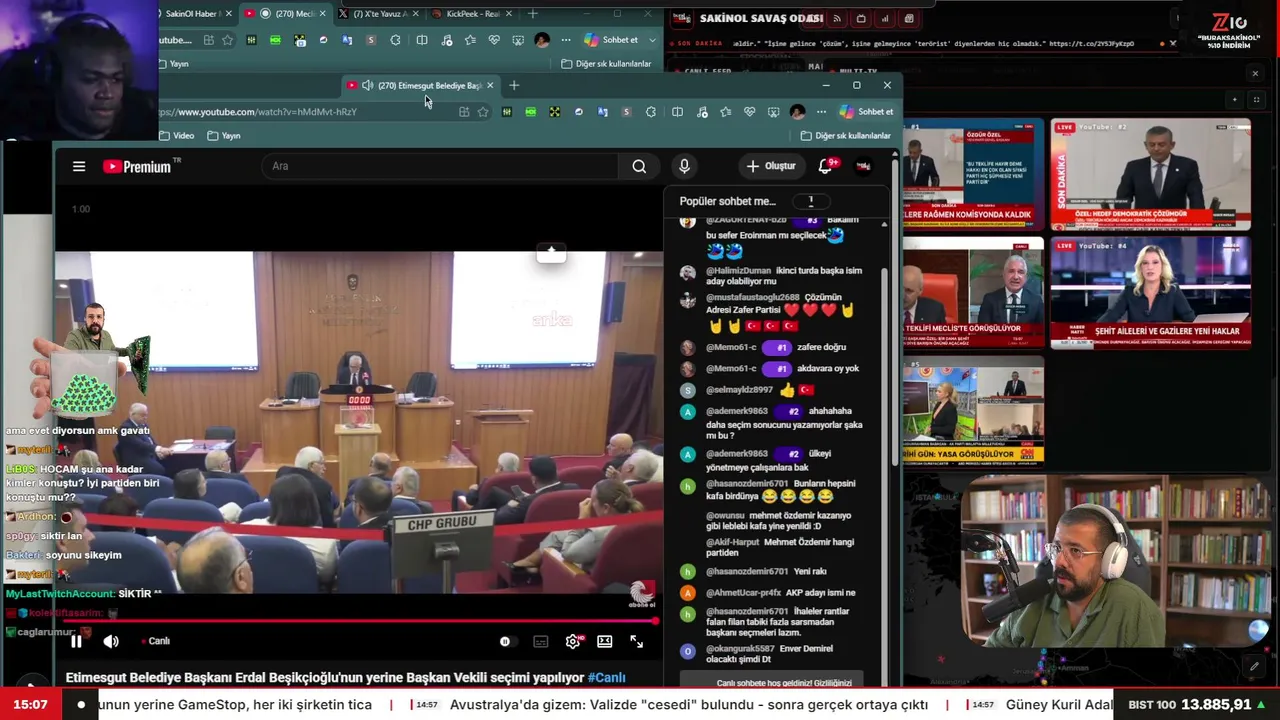This screenshot has height=720, width=1280.
Task: Mute the video with the speaker icon
Action: click(111, 641)
